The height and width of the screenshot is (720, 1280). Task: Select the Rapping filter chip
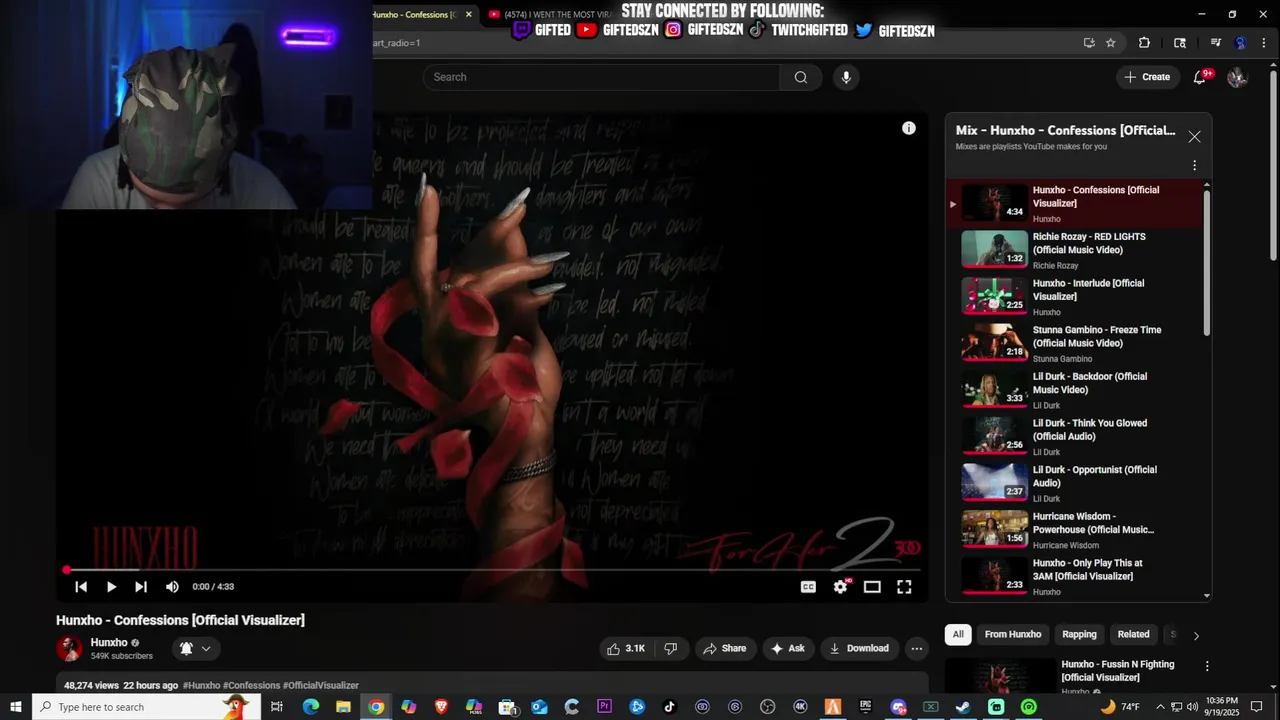coord(1079,634)
